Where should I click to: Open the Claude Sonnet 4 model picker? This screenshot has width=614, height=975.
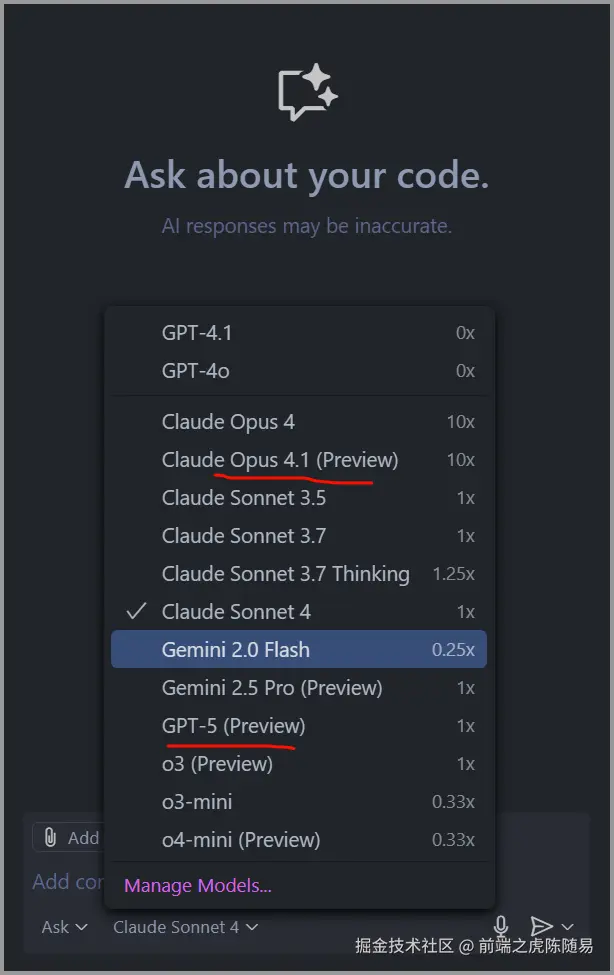pyautogui.click(x=185, y=927)
